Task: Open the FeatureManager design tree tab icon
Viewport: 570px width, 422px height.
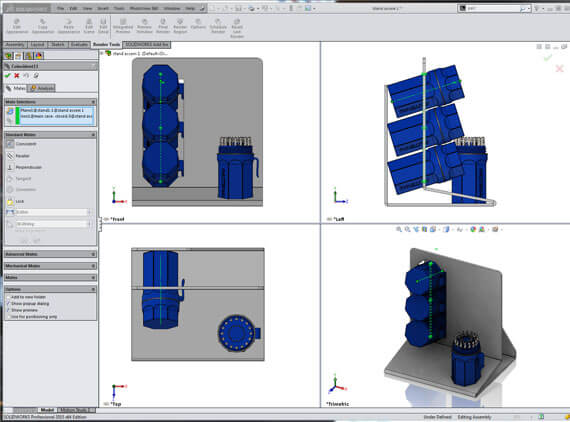Action: click(8, 56)
